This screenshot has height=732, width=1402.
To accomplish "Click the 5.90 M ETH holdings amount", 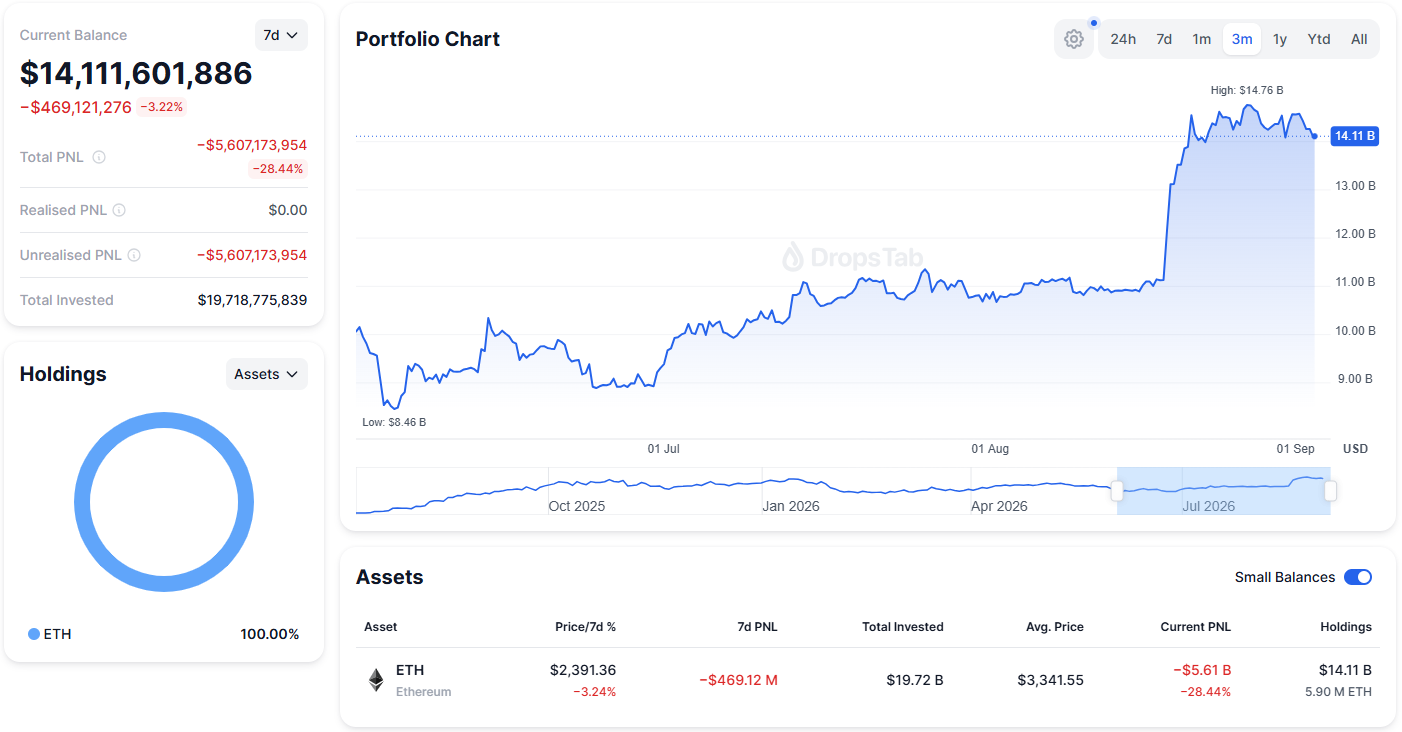I will click(1338, 692).
